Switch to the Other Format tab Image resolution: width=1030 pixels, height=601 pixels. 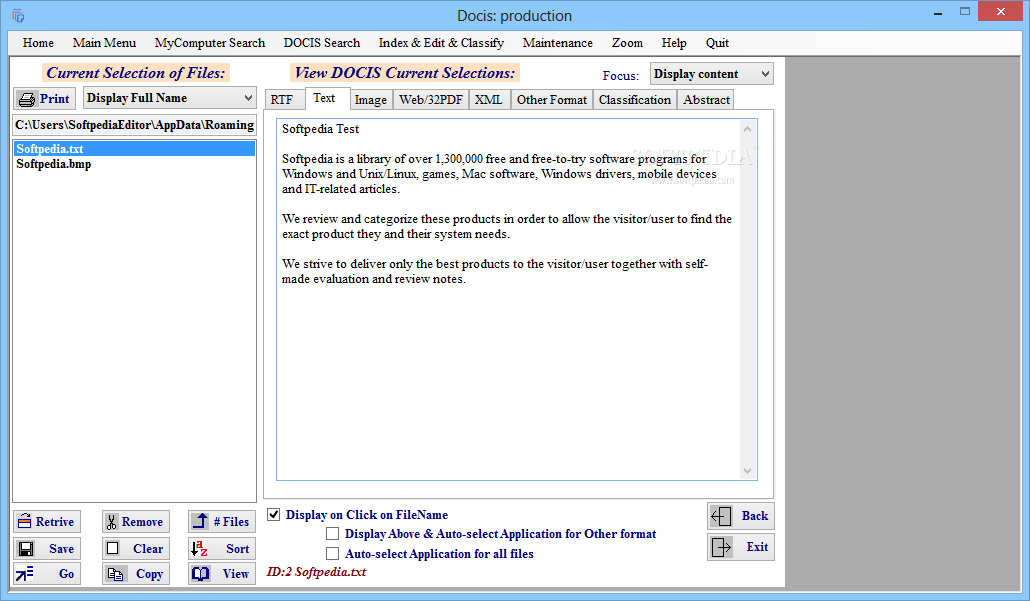(x=552, y=100)
